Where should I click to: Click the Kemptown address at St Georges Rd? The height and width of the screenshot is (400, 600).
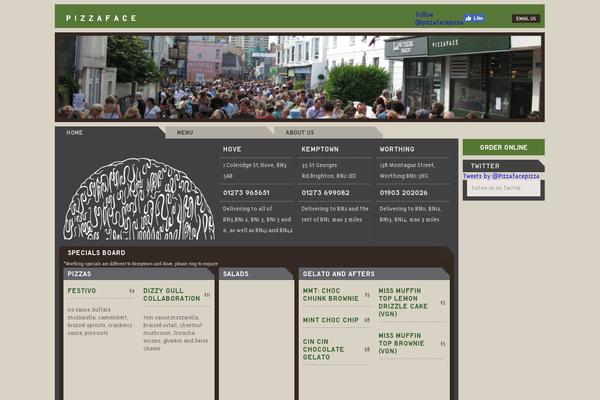pyautogui.click(x=329, y=170)
